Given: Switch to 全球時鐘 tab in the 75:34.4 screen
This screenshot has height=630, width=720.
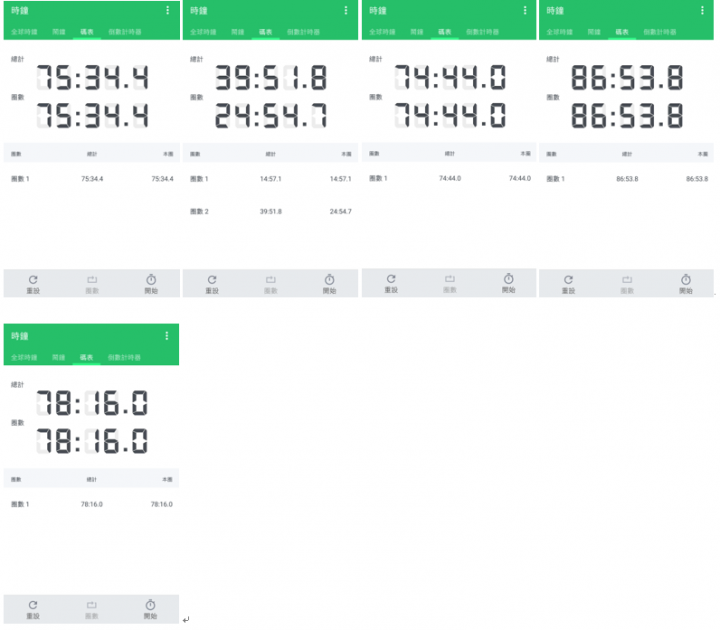Looking at the screenshot, I should (x=24, y=32).
